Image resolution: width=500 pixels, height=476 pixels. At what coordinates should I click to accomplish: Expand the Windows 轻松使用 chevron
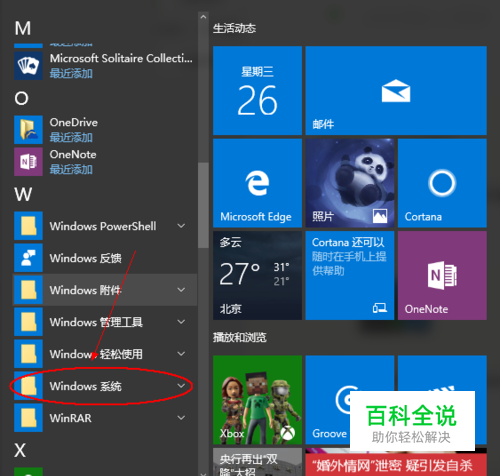[x=181, y=354]
